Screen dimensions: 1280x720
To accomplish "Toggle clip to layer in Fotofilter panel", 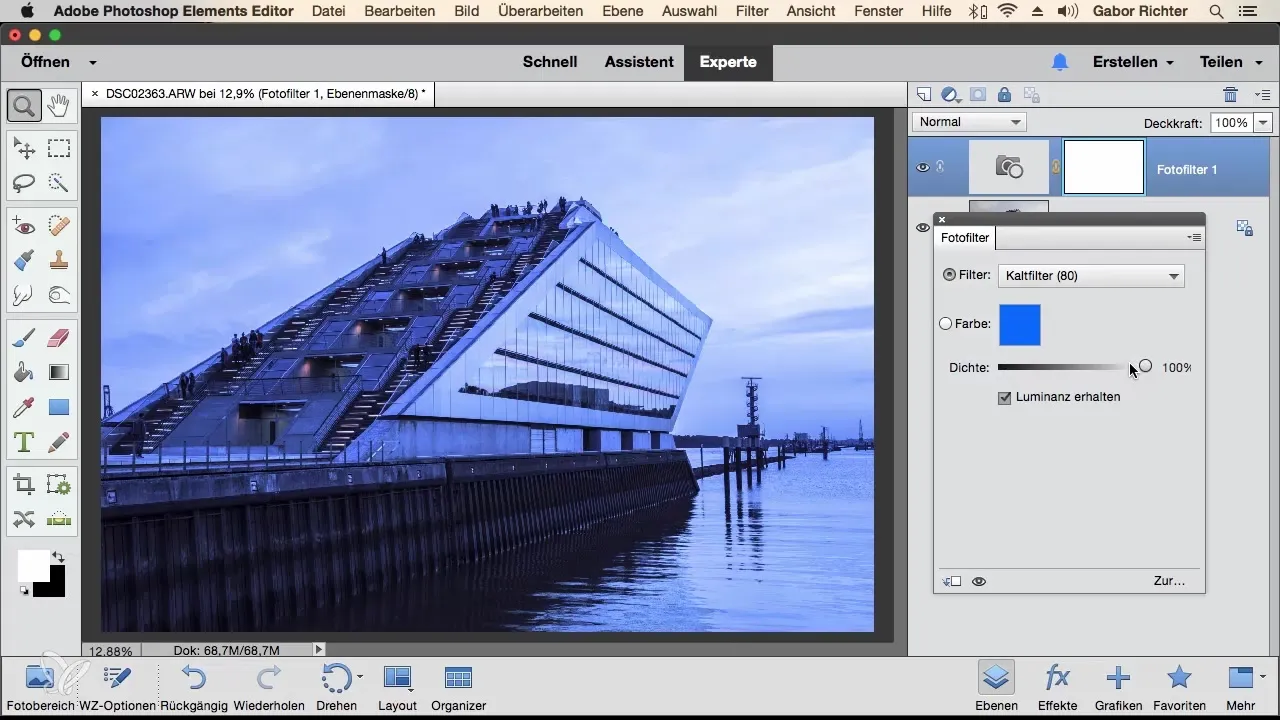I will click(x=951, y=581).
